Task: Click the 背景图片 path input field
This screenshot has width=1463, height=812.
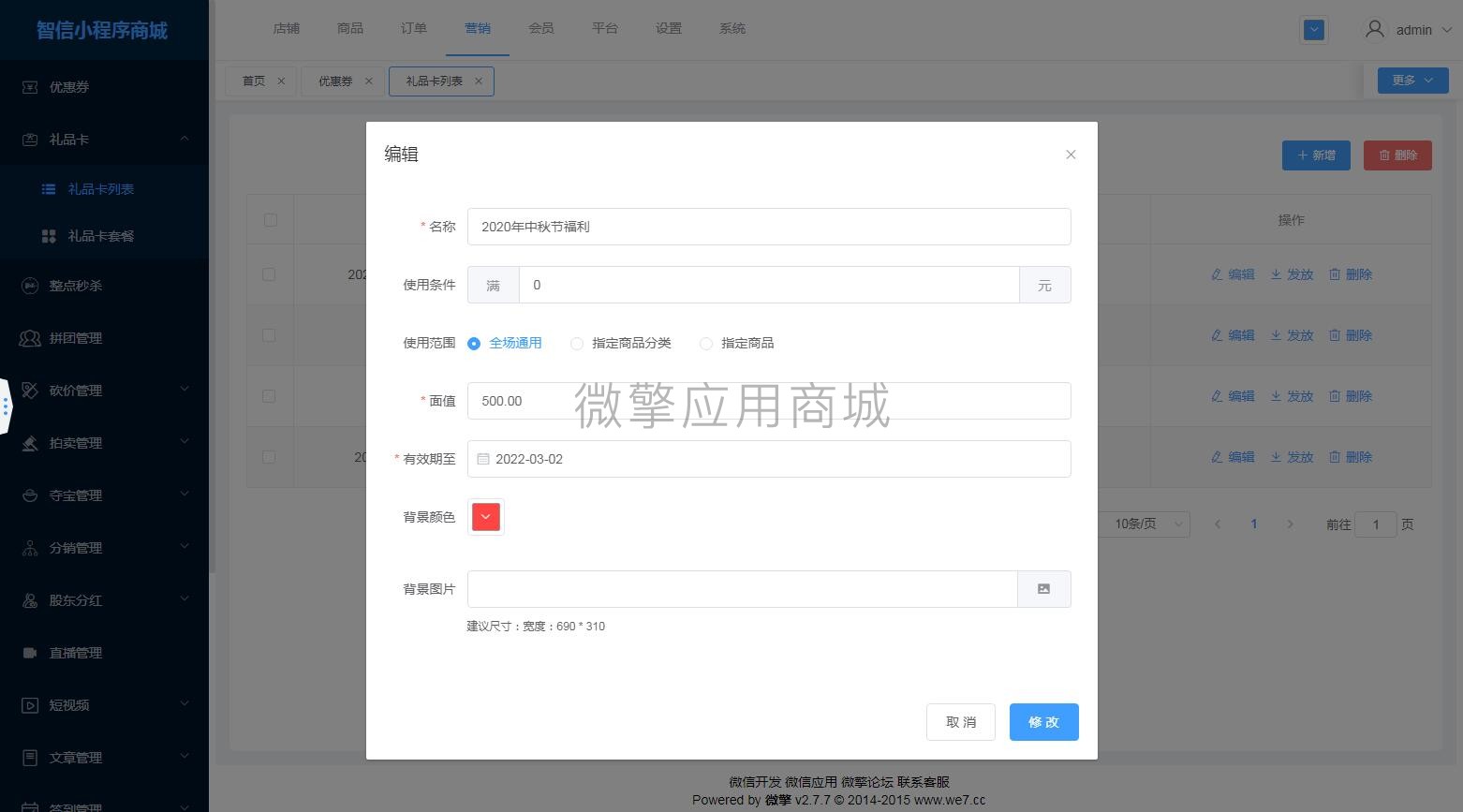Action: pyautogui.click(x=743, y=589)
